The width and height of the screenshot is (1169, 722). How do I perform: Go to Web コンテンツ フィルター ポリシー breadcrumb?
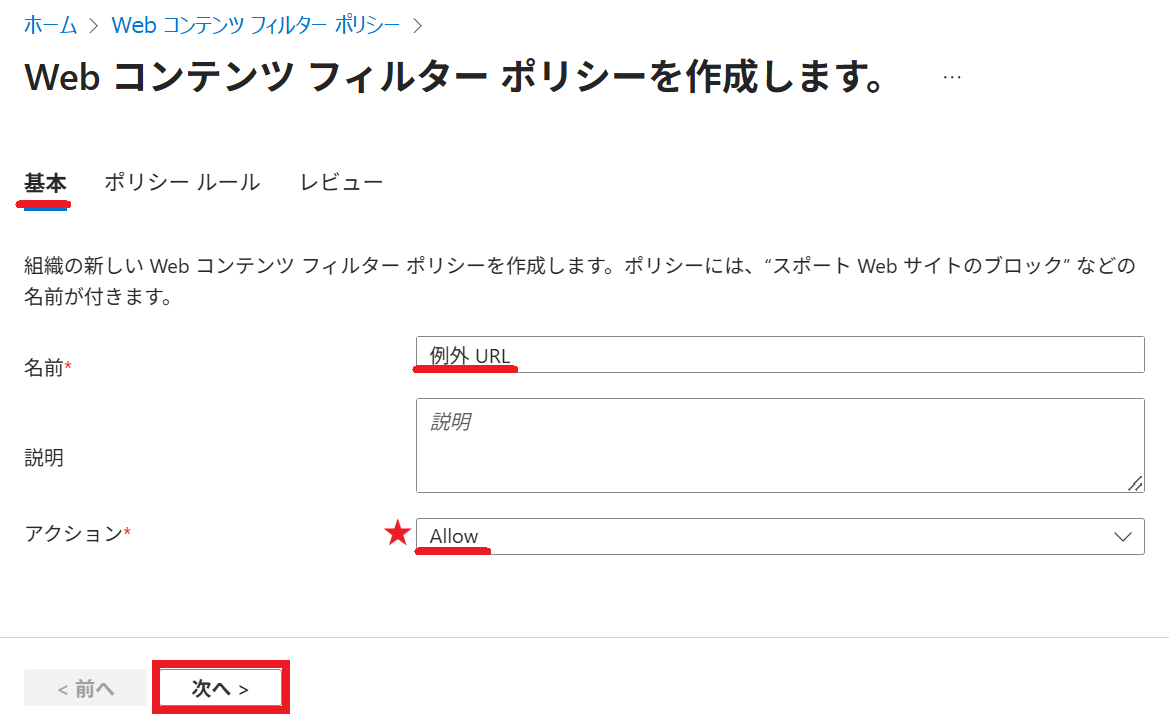pos(256,25)
